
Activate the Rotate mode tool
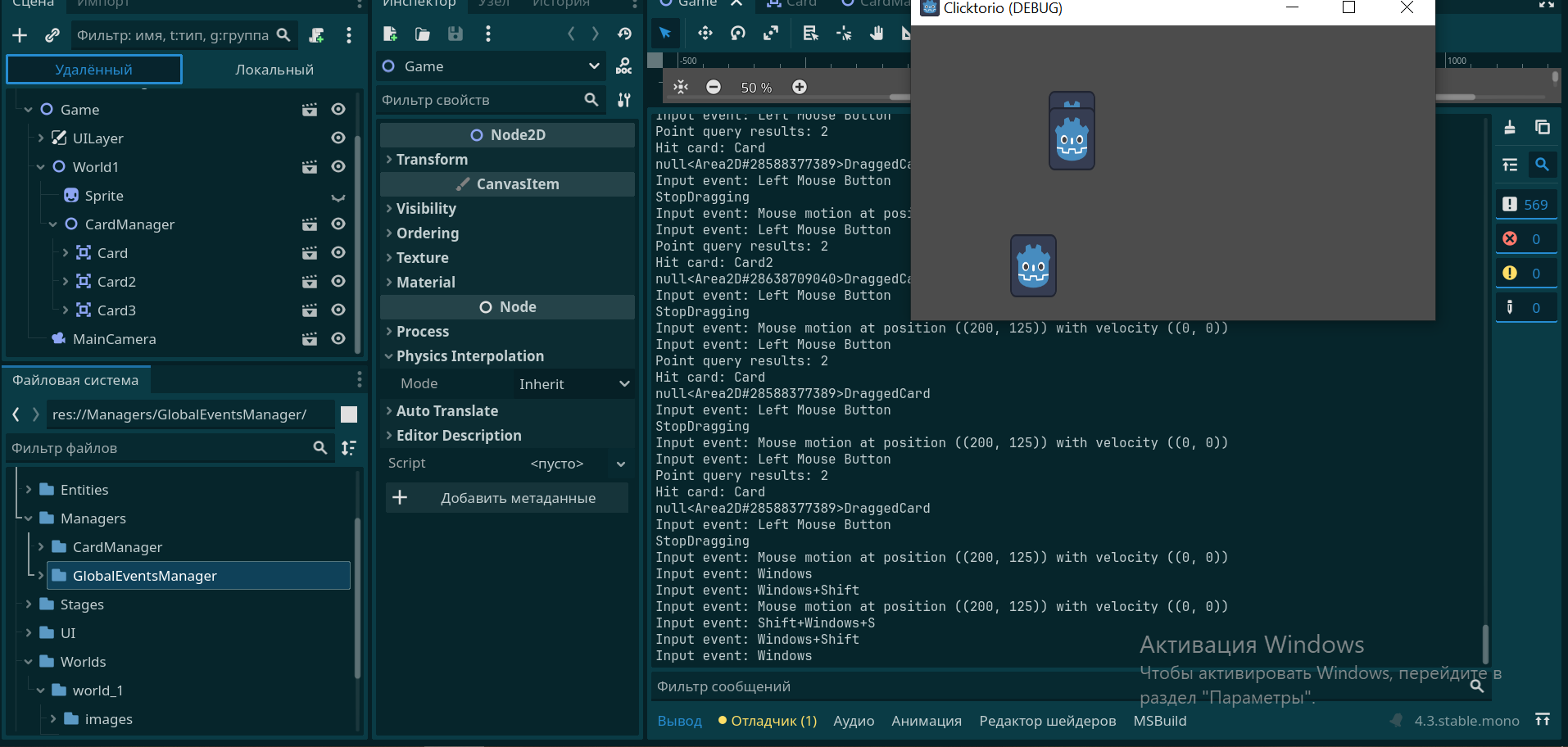(x=738, y=34)
